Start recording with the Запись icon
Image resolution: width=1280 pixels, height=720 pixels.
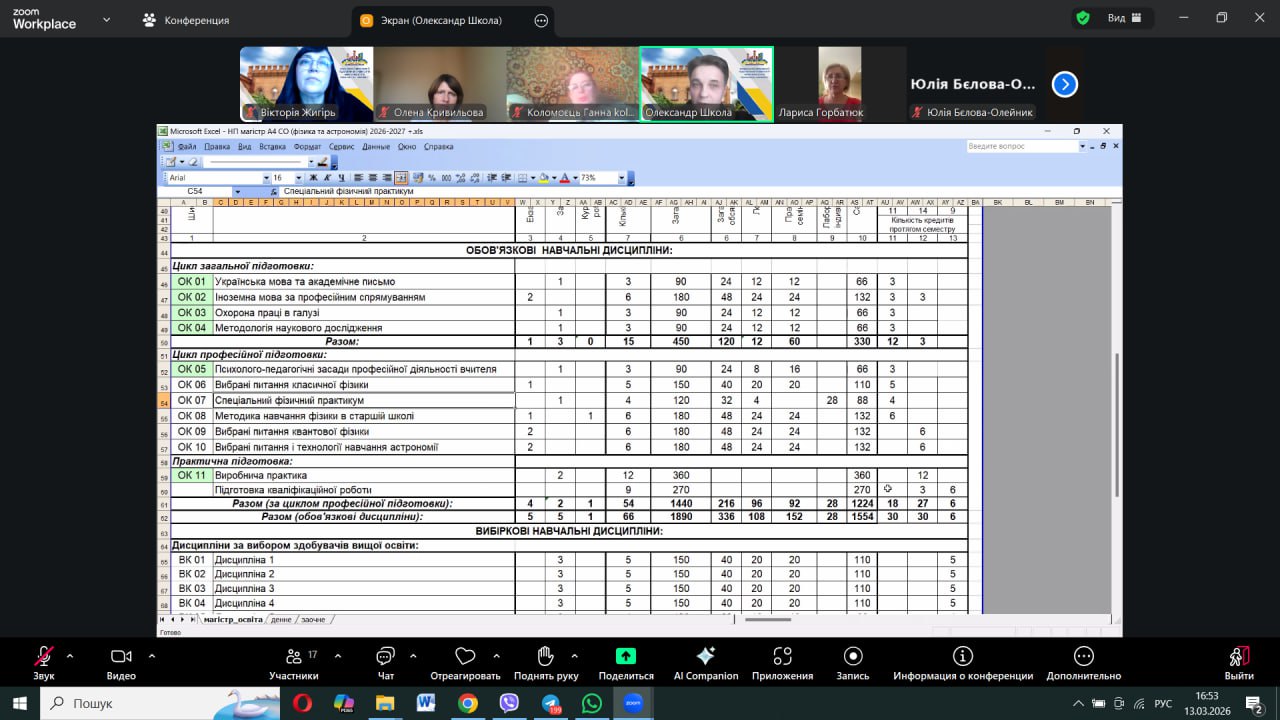[x=853, y=656]
